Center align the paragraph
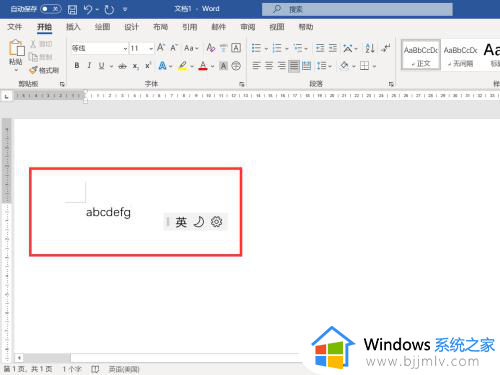This screenshot has height=375, width=500. pyautogui.click(x=269, y=66)
